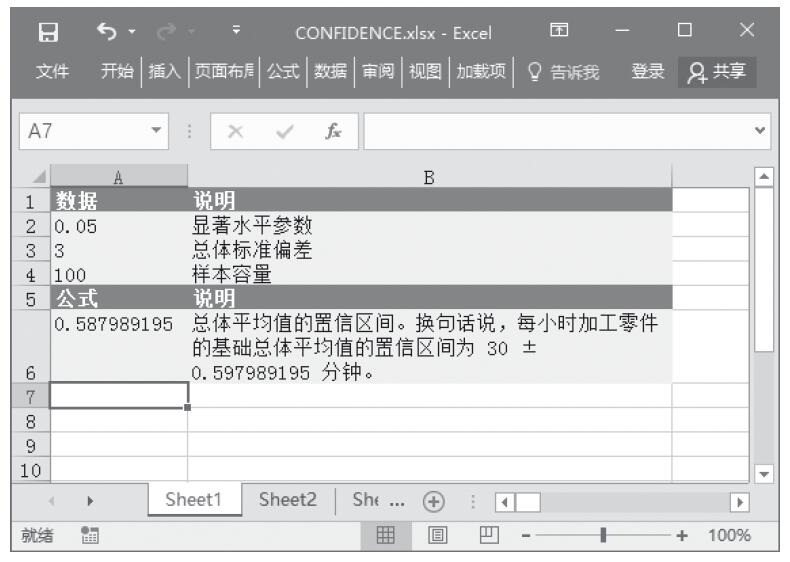Screen dimensions: 790x562
Task: Expand the Name Box dropdown arrow
Action: point(154,133)
